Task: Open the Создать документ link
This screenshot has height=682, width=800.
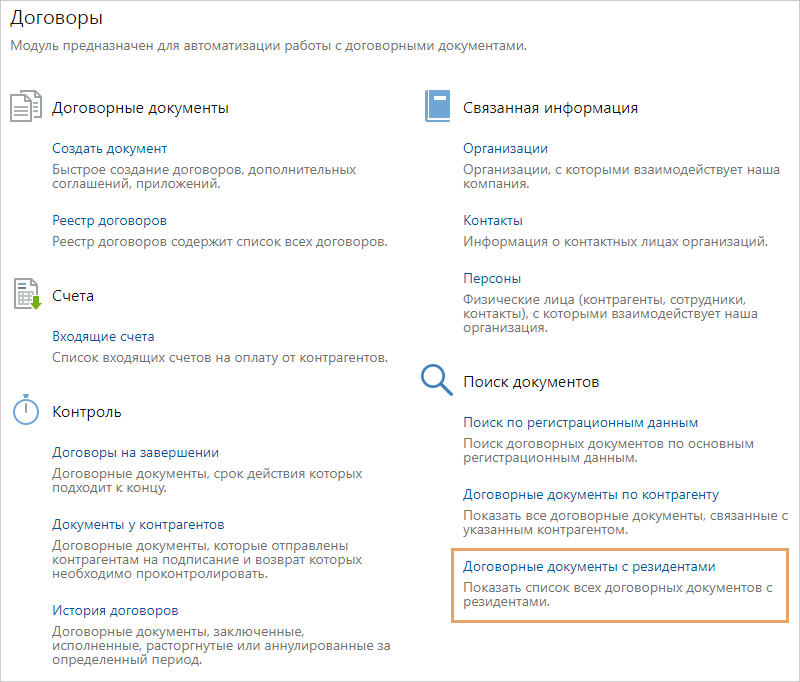Action: pos(109,148)
